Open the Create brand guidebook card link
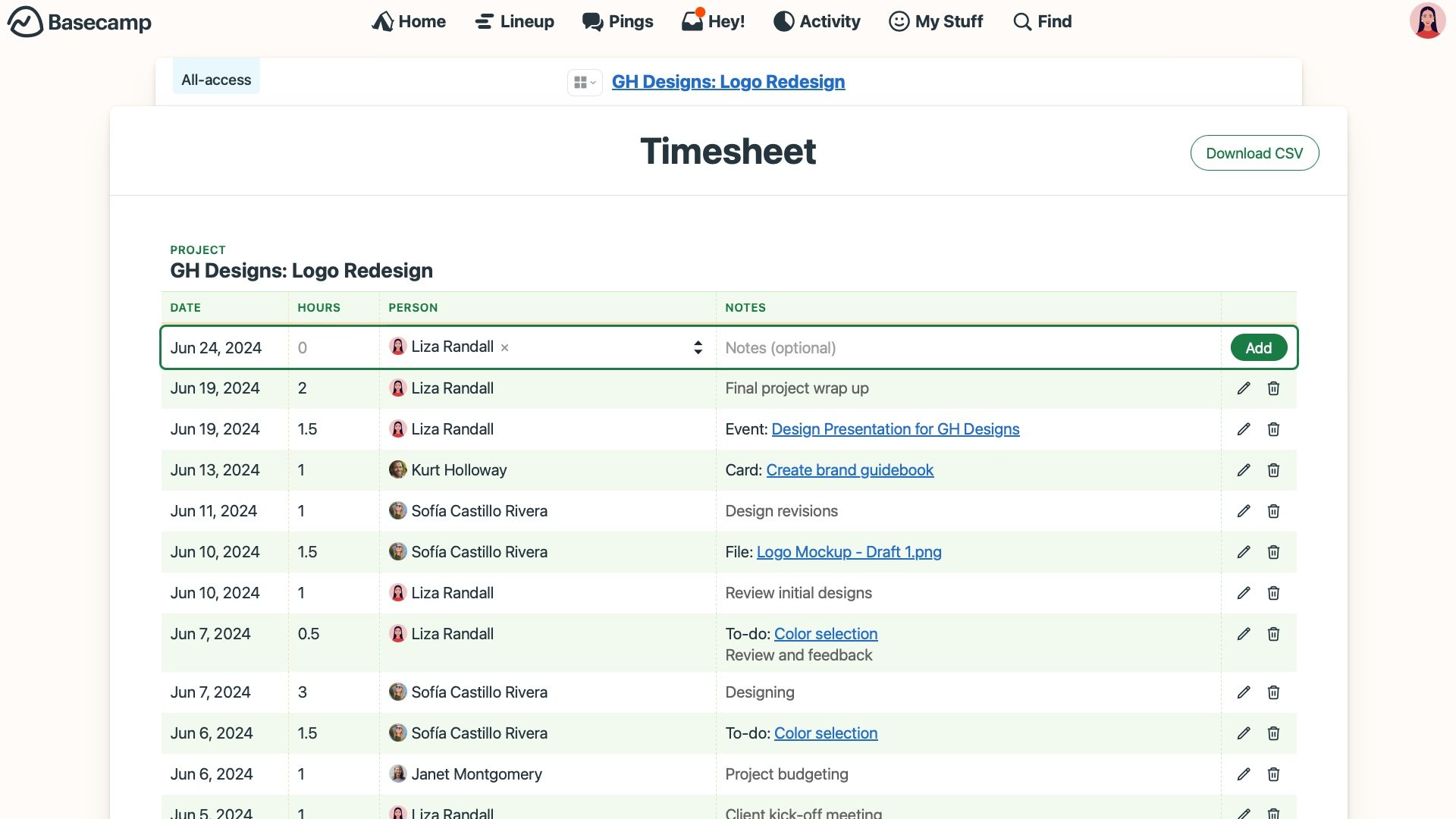This screenshot has height=819, width=1456. tap(849, 470)
